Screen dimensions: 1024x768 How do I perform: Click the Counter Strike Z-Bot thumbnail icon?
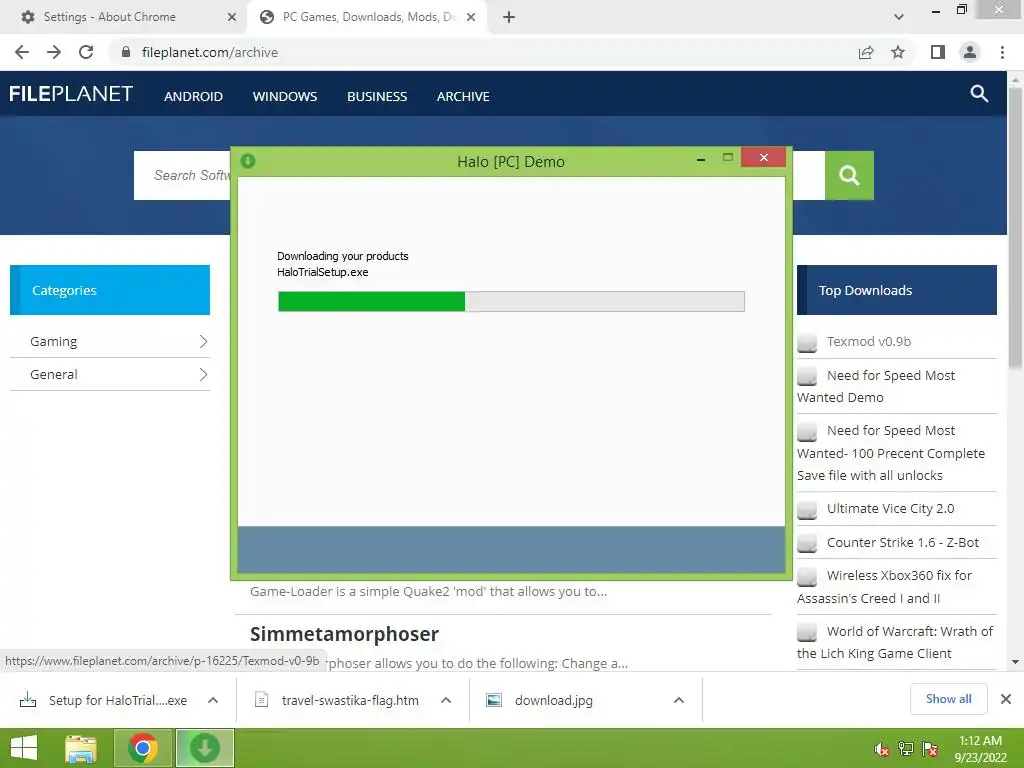click(x=807, y=543)
